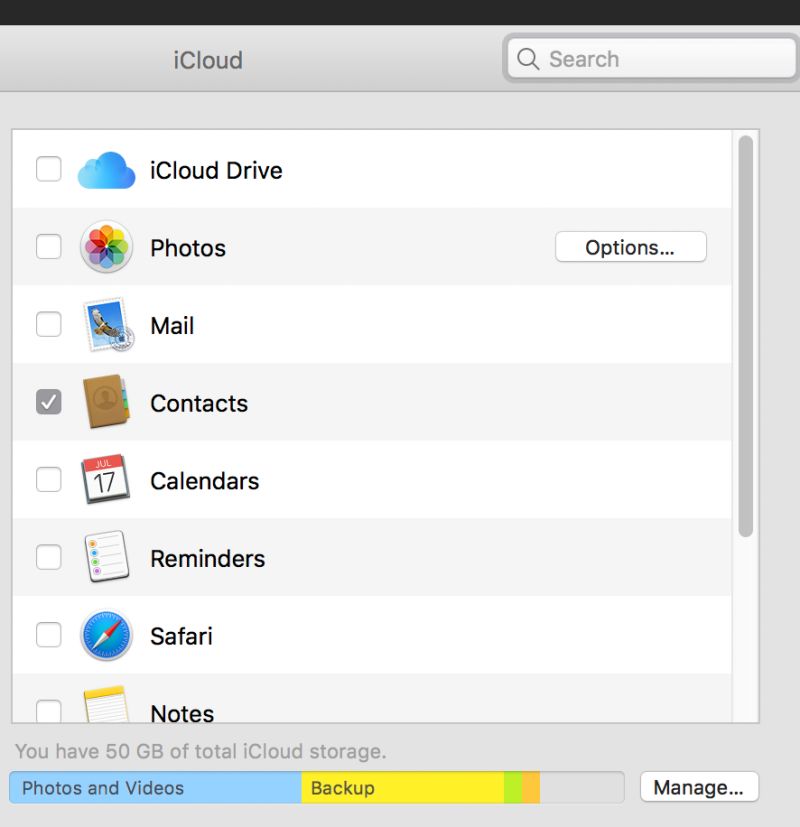Click the iCloud window title

(208, 60)
